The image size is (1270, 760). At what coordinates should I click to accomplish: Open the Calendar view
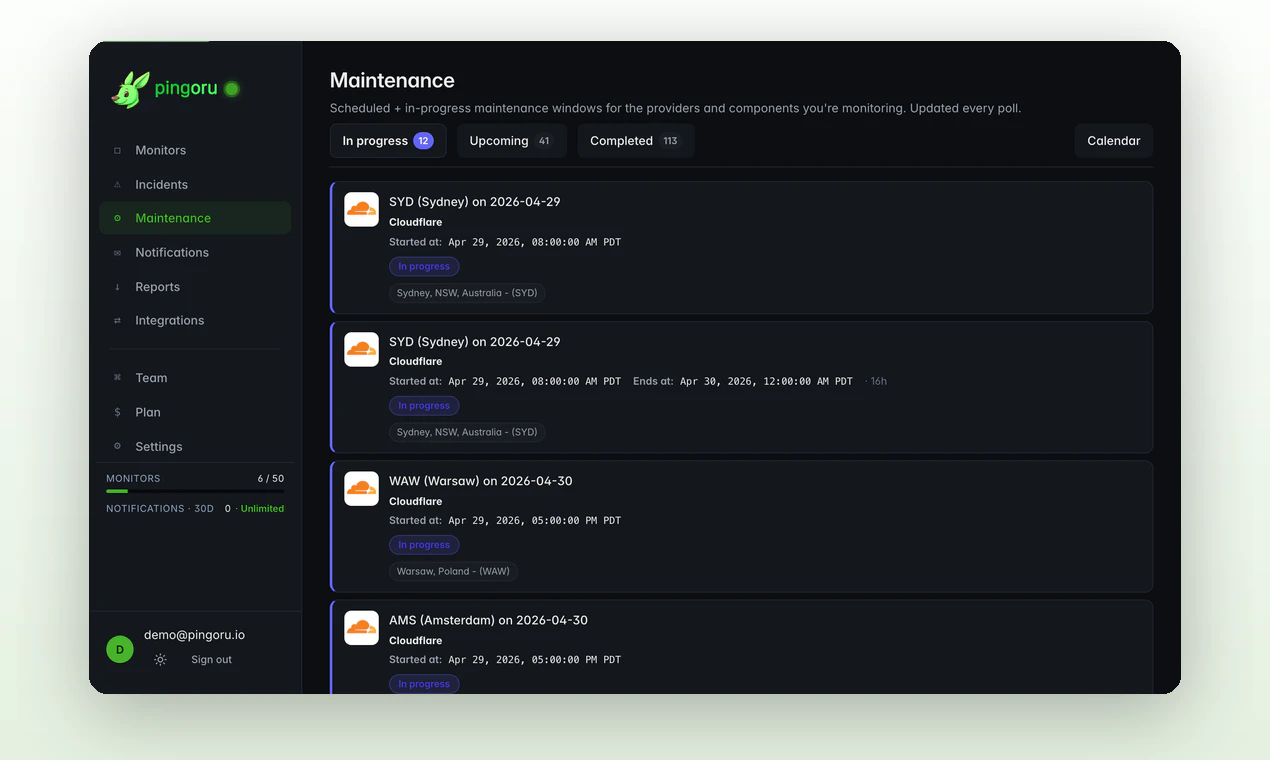click(1112, 140)
